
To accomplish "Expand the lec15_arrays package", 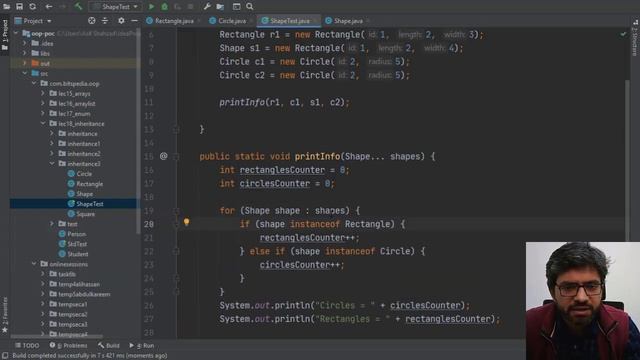I will (43, 93).
